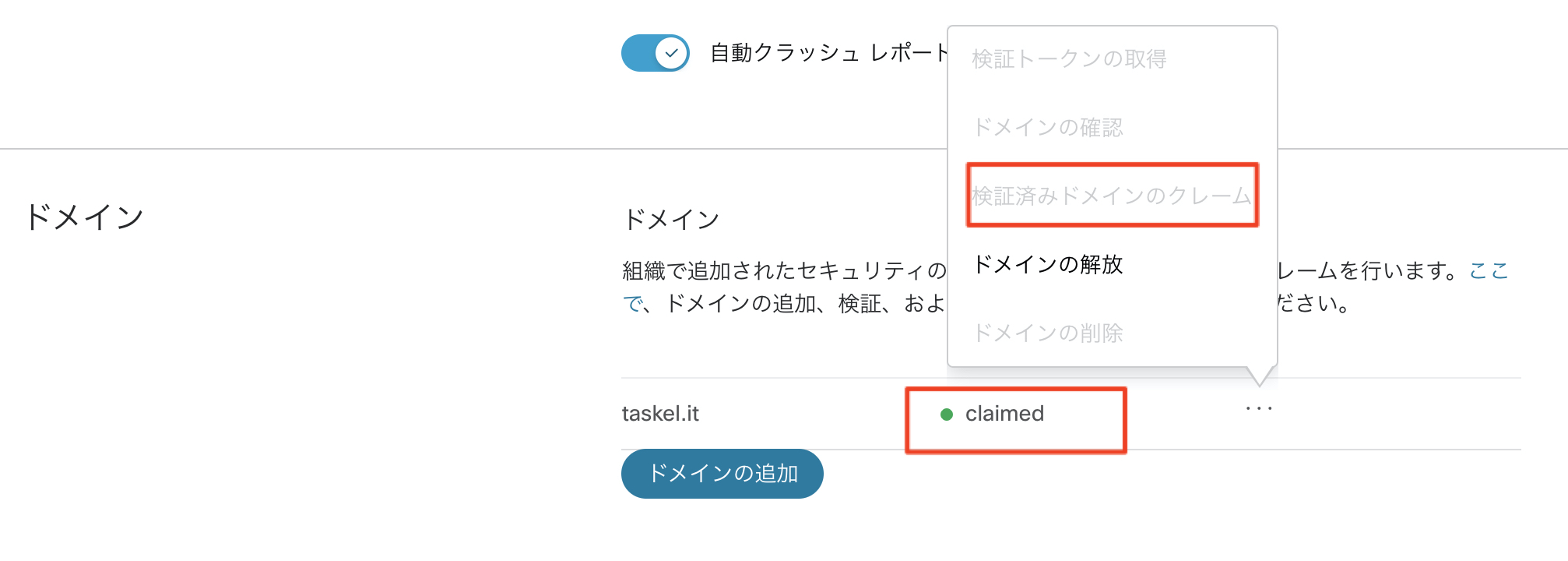Open the ここ hyperlink in the description
This screenshot has height=561, width=1568.
point(1489,270)
